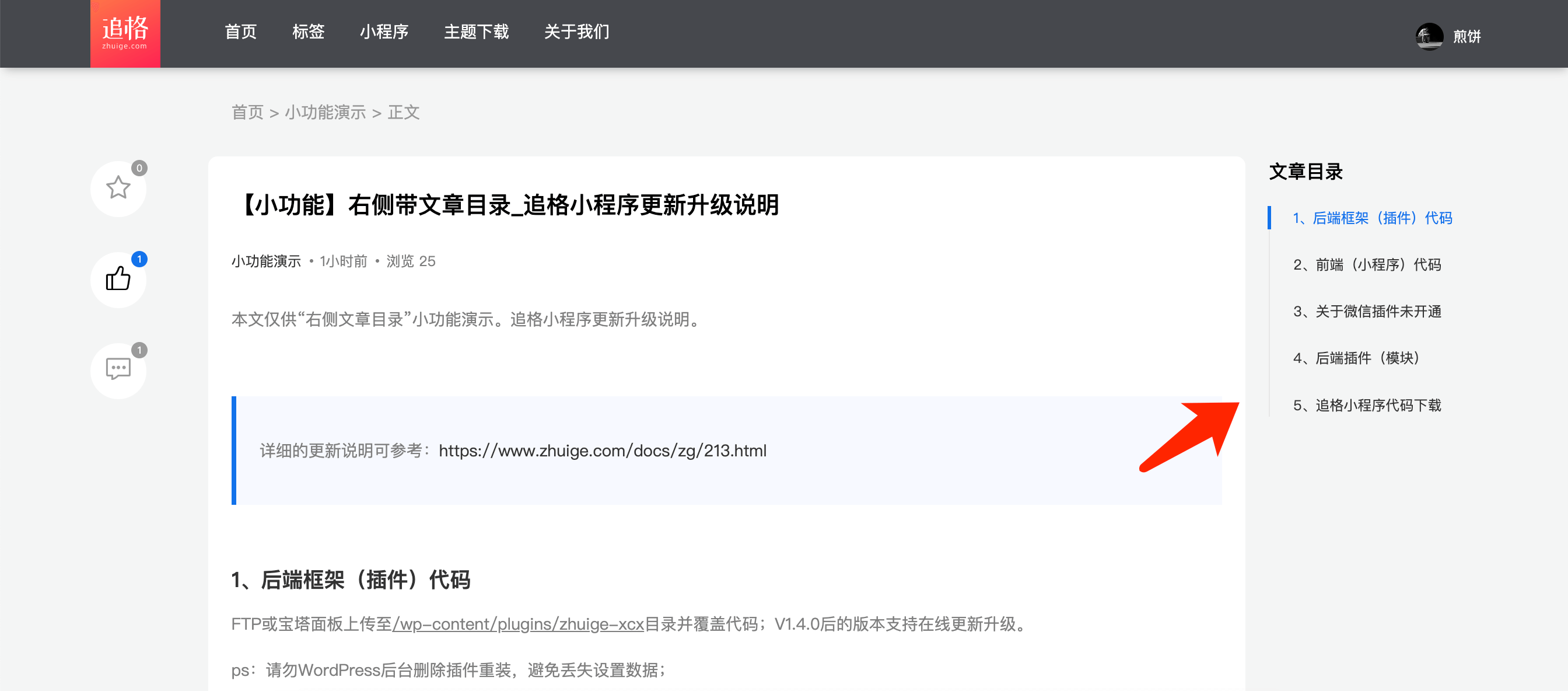Open the zhuige.com/docs/zg/213.html link

[x=603, y=451]
